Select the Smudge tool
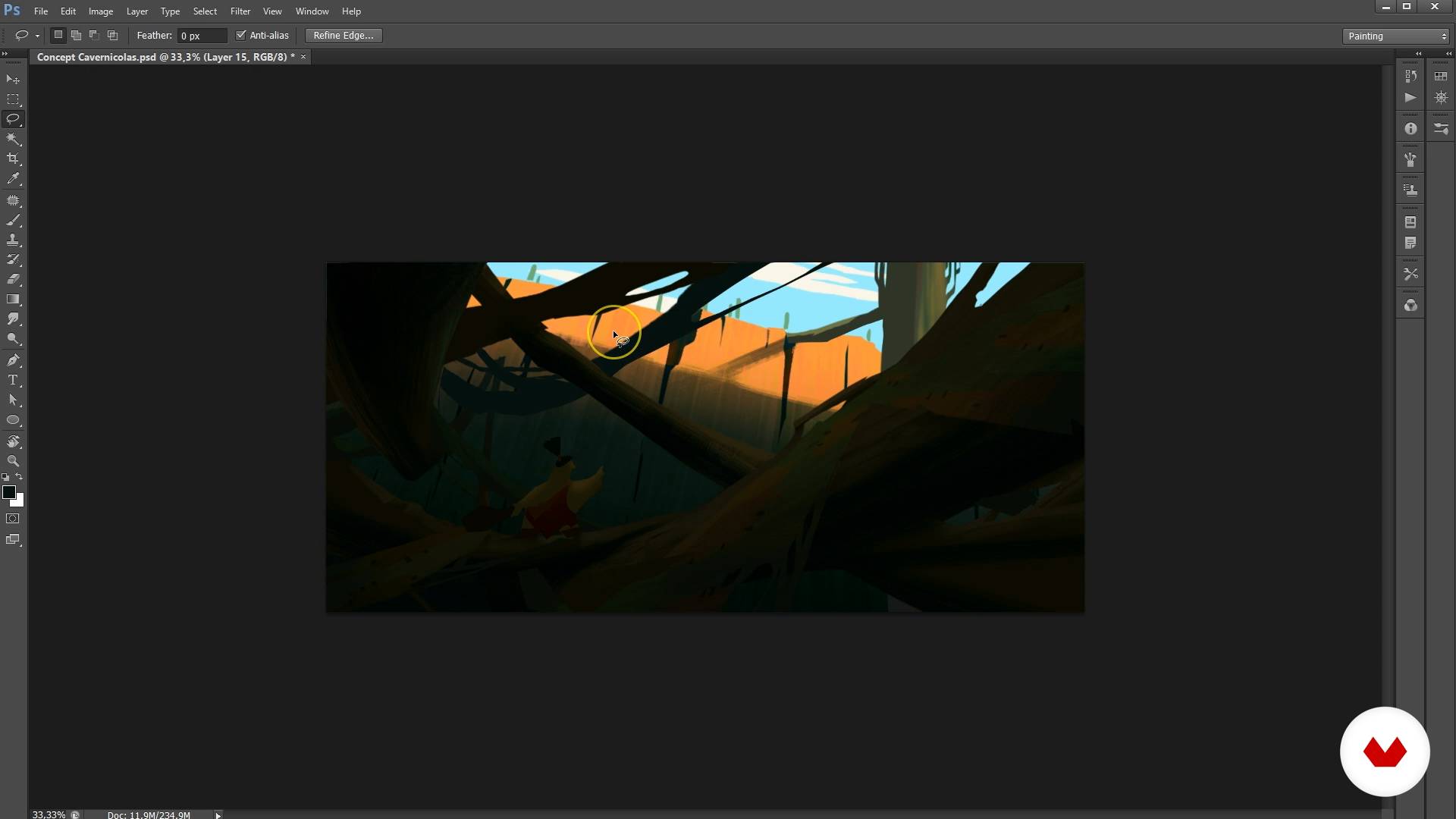 (x=13, y=319)
